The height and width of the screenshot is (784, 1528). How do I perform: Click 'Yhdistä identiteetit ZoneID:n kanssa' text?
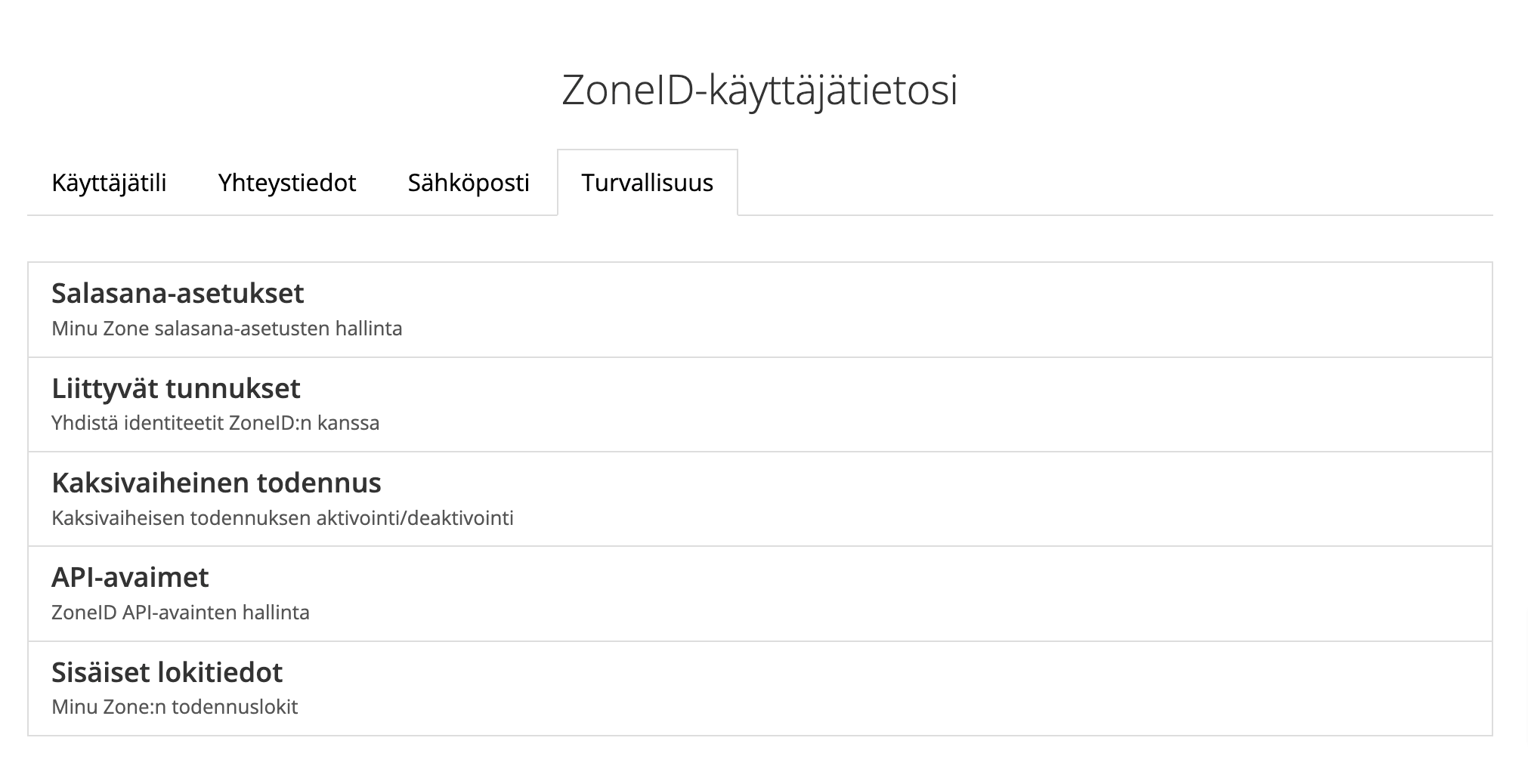pyautogui.click(x=215, y=423)
